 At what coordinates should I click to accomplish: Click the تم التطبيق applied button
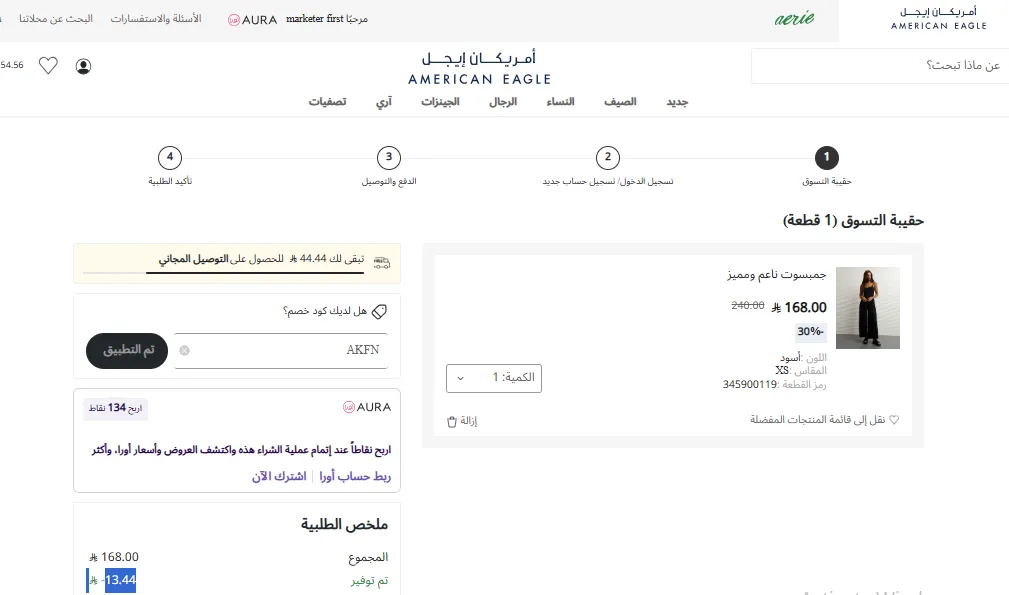point(127,351)
